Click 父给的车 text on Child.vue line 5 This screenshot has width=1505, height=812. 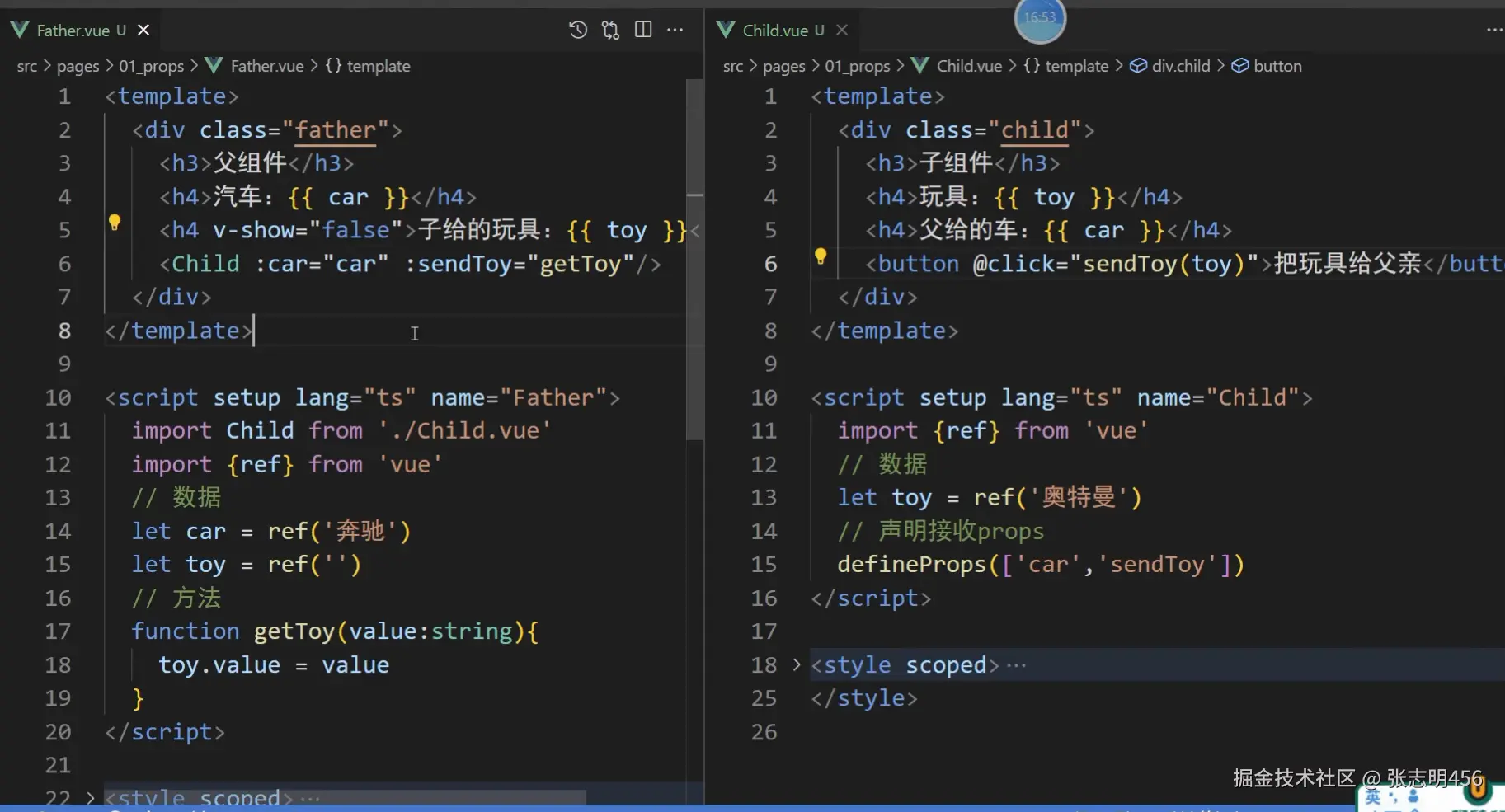[x=968, y=230]
